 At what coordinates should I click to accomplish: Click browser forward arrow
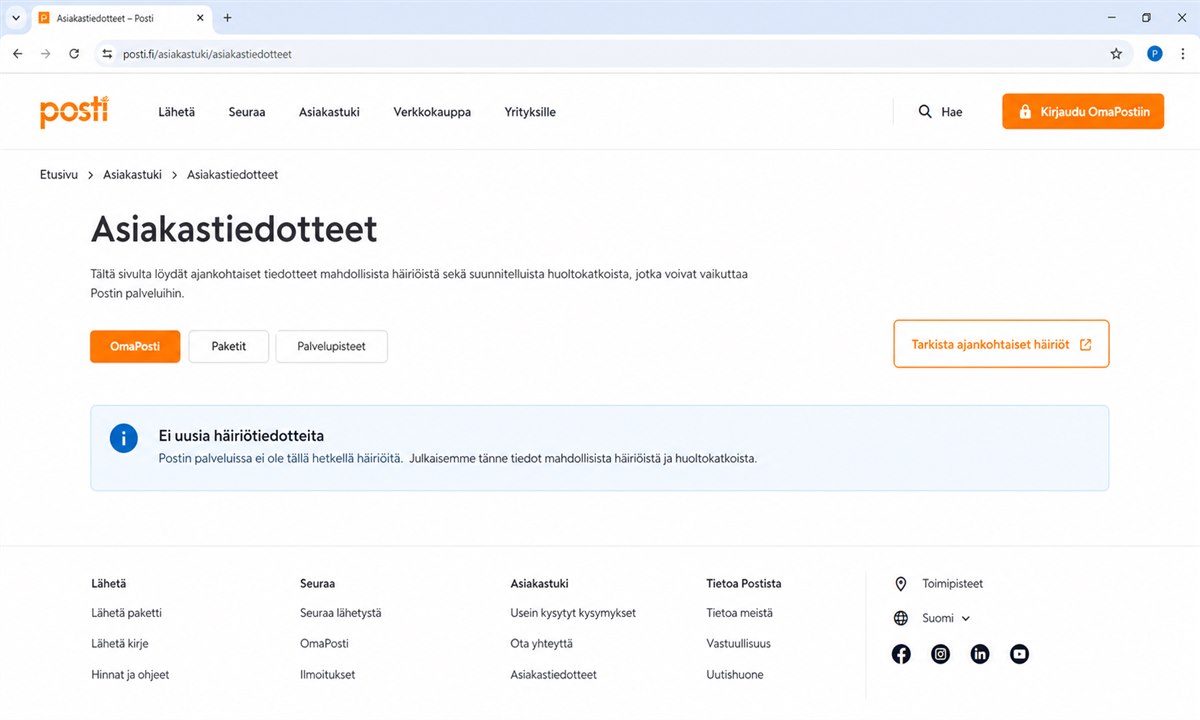click(45, 54)
